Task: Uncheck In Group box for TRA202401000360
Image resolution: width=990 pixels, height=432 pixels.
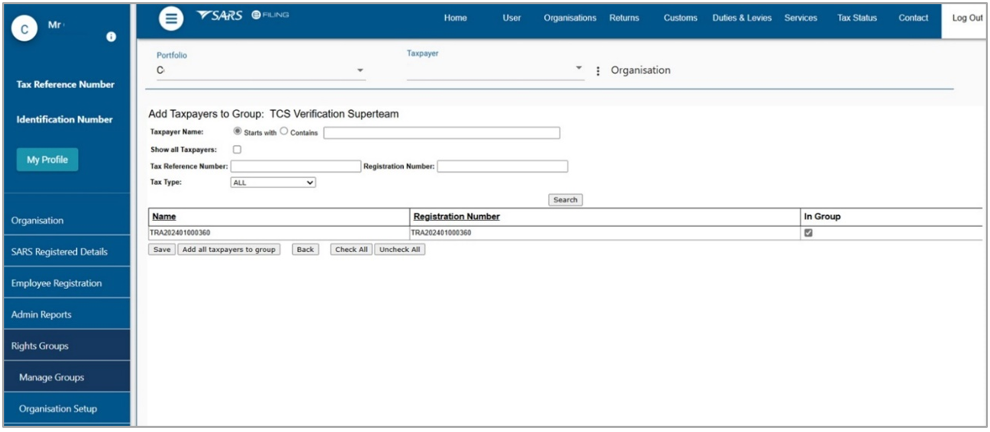Action: (x=809, y=233)
